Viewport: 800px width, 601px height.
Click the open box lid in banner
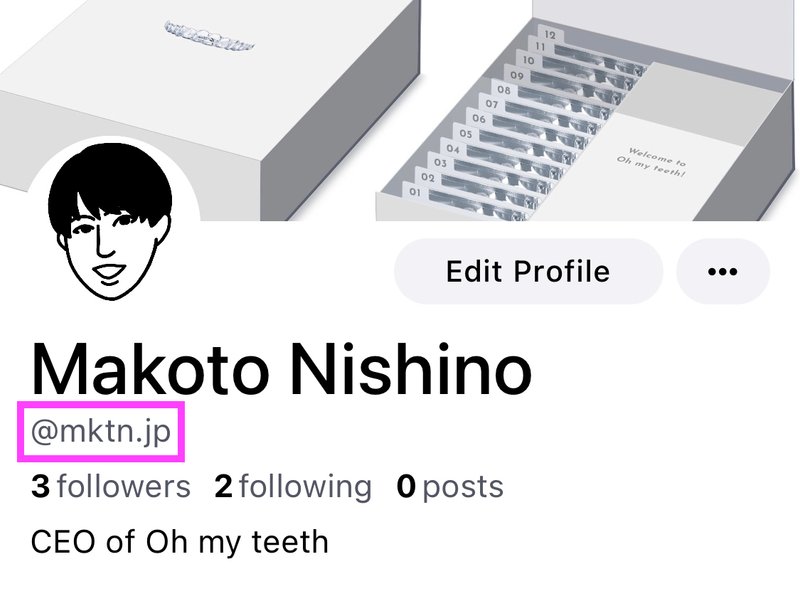[663, 32]
